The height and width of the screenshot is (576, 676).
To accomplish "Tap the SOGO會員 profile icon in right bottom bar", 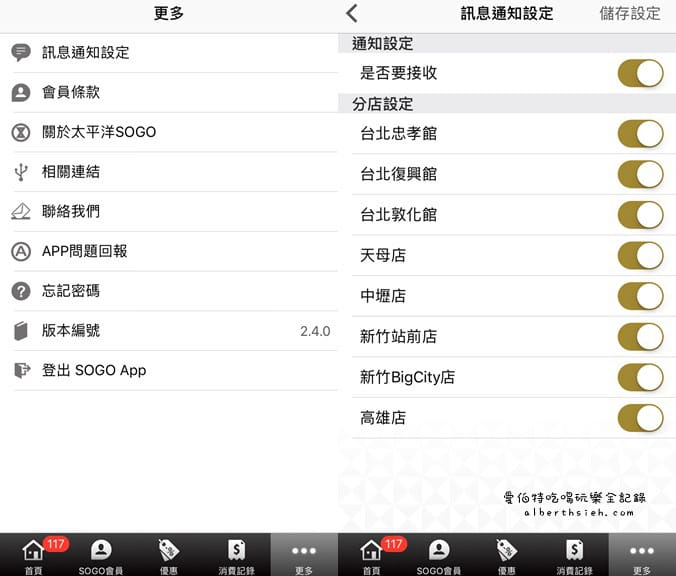I will [439, 550].
